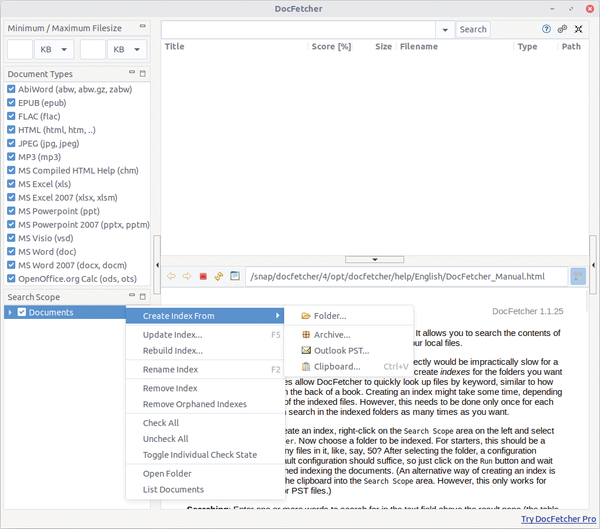600x529 pixels.
Task: Maximize the Document Types panel
Action: (x=143, y=73)
